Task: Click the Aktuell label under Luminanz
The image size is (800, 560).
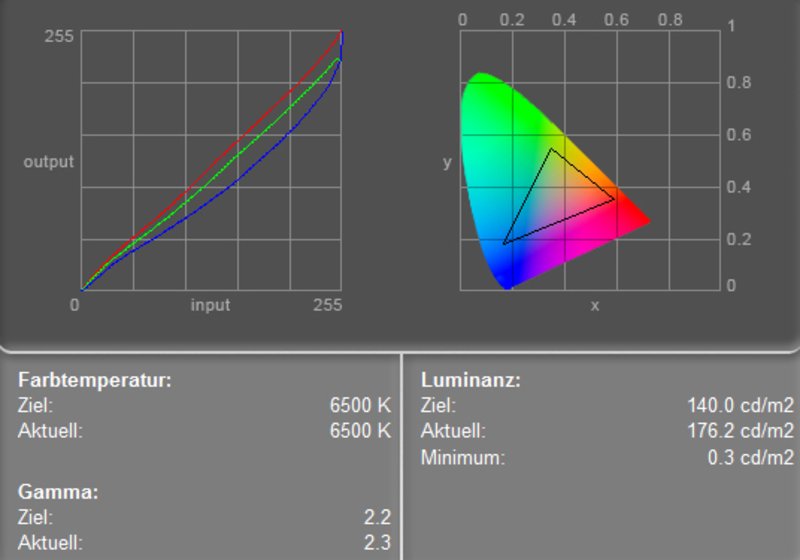Action: click(453, 431)
